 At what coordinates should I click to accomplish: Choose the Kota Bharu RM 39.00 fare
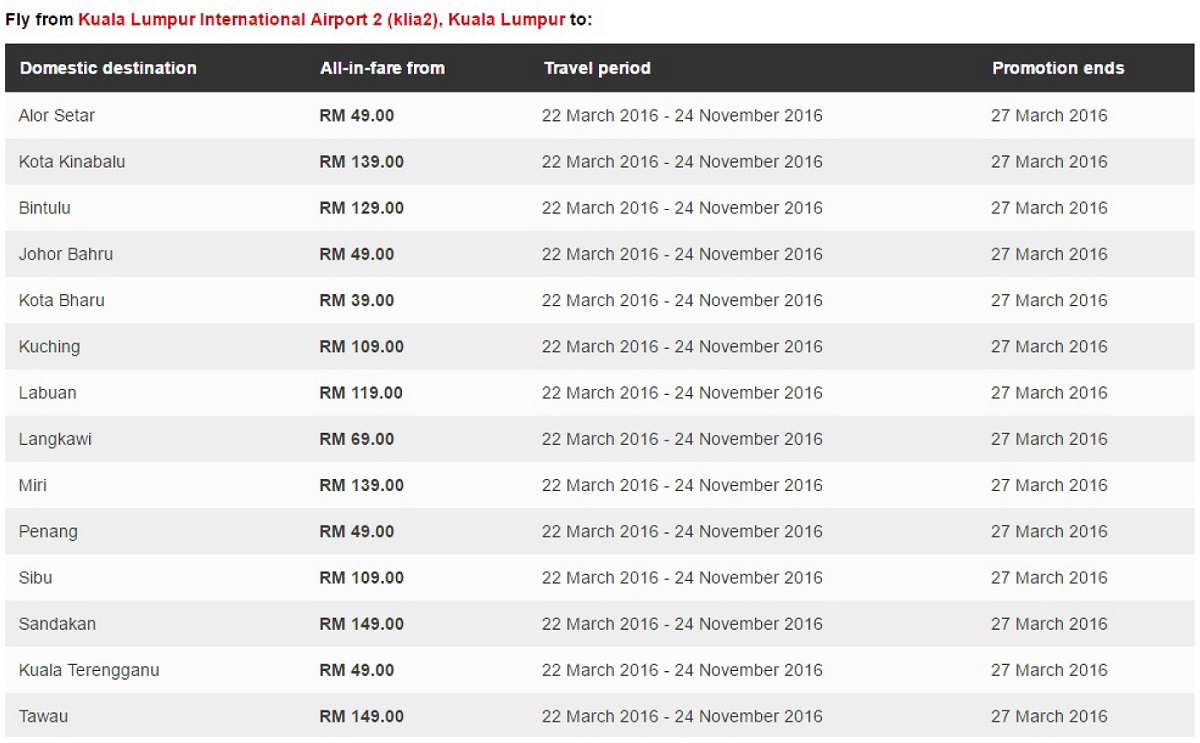357,300
